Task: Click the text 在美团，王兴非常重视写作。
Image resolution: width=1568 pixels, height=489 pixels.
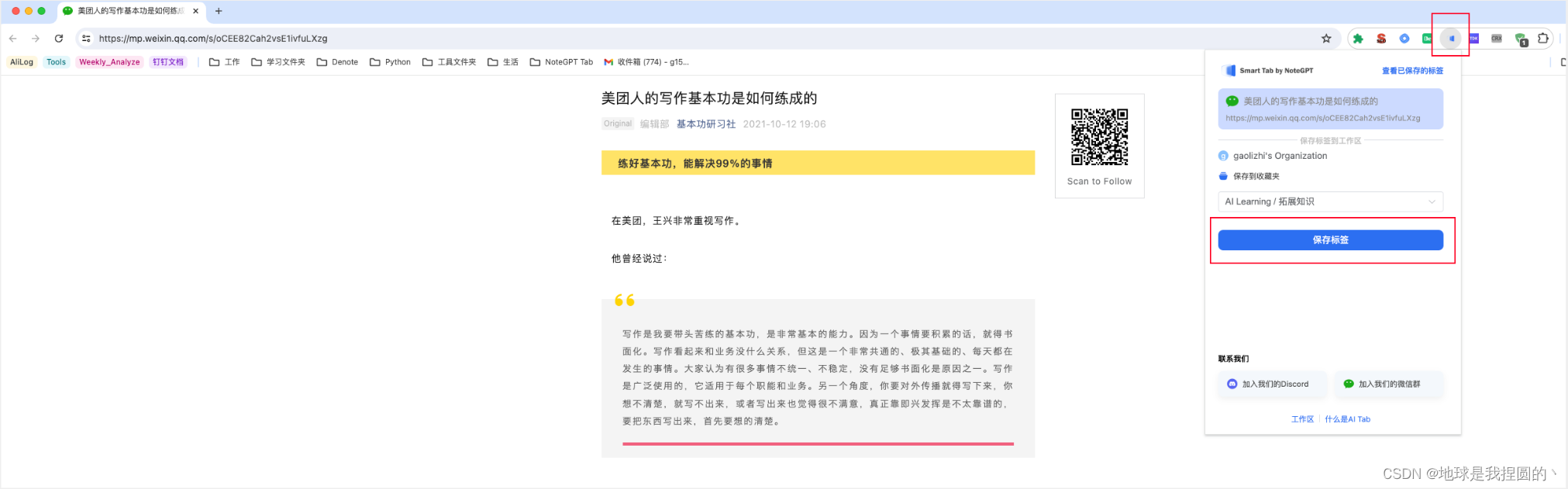Action: pyautogui.click(x=677, y=221)
